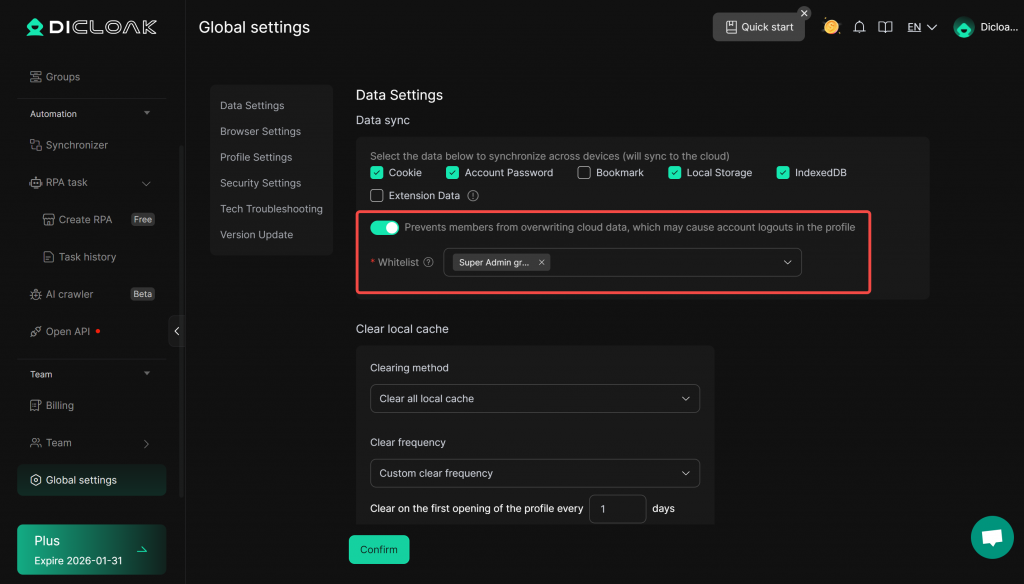Open the documentation book icon

tap(885, 27)
